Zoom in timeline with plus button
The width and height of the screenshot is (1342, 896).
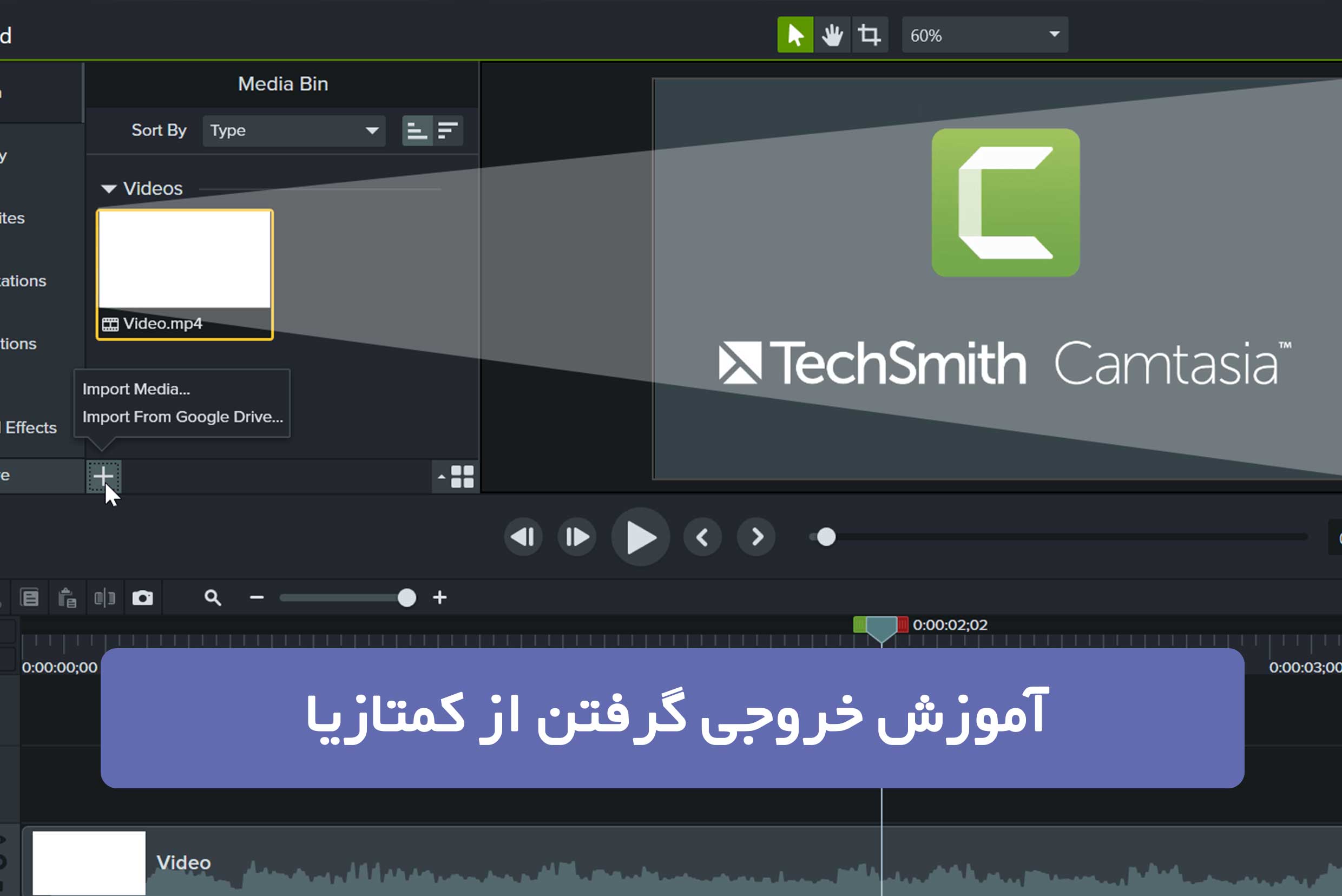pyautogui.click(x=439, y=598)
